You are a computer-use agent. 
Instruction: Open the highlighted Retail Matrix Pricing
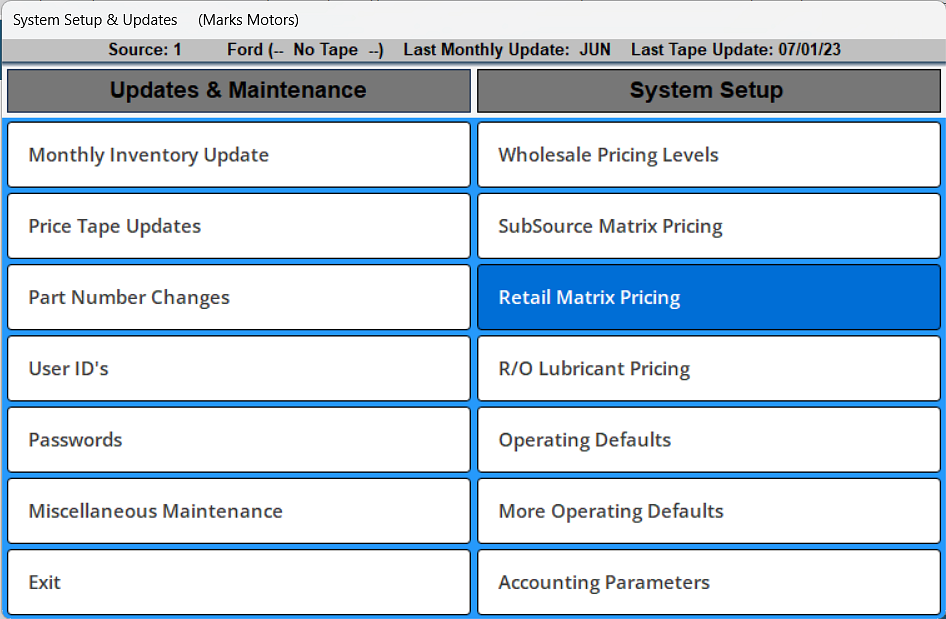pos(708,297)
